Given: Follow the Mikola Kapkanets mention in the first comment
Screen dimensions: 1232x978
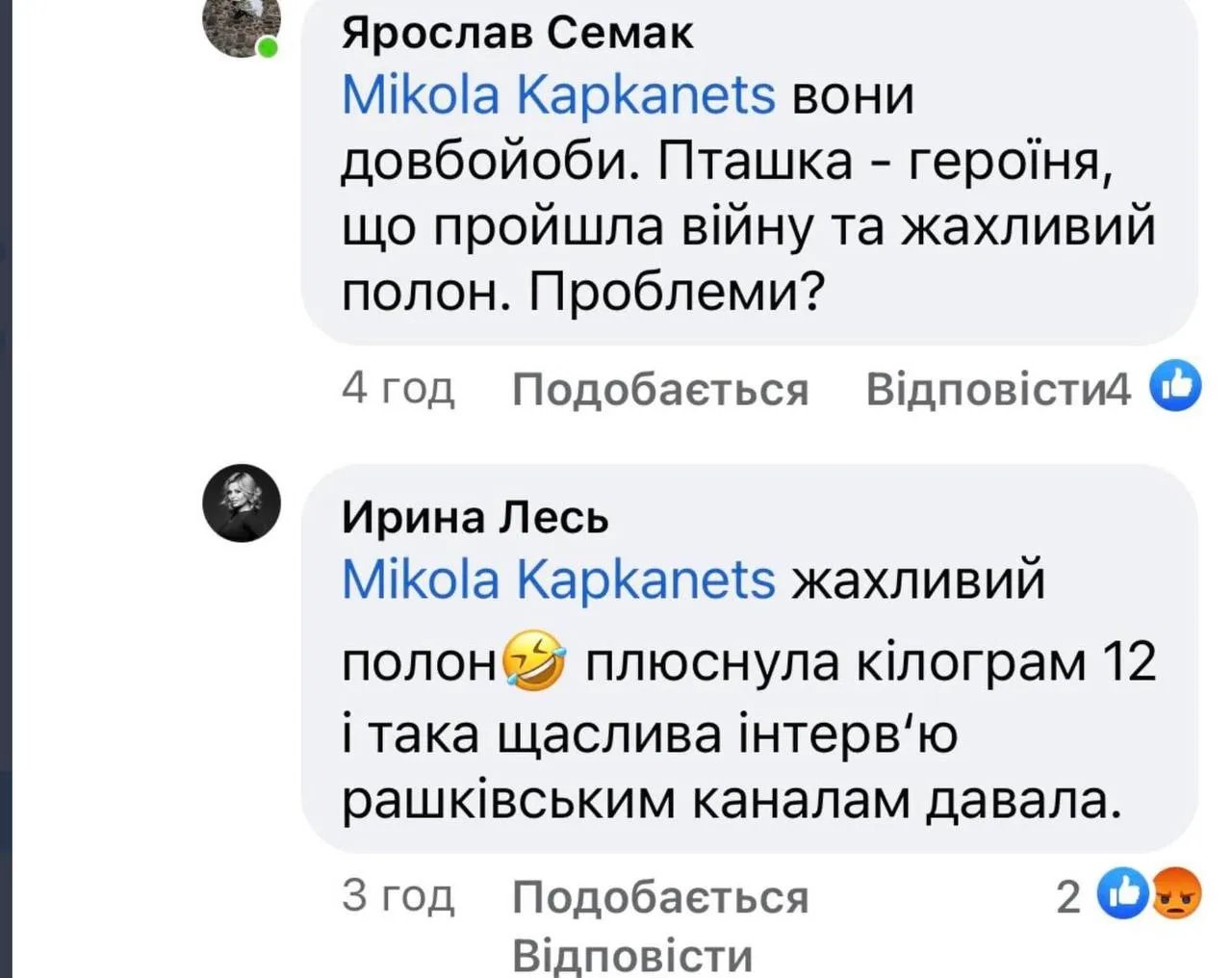Looking at the screenshot, I should click(x=558, y=95).
